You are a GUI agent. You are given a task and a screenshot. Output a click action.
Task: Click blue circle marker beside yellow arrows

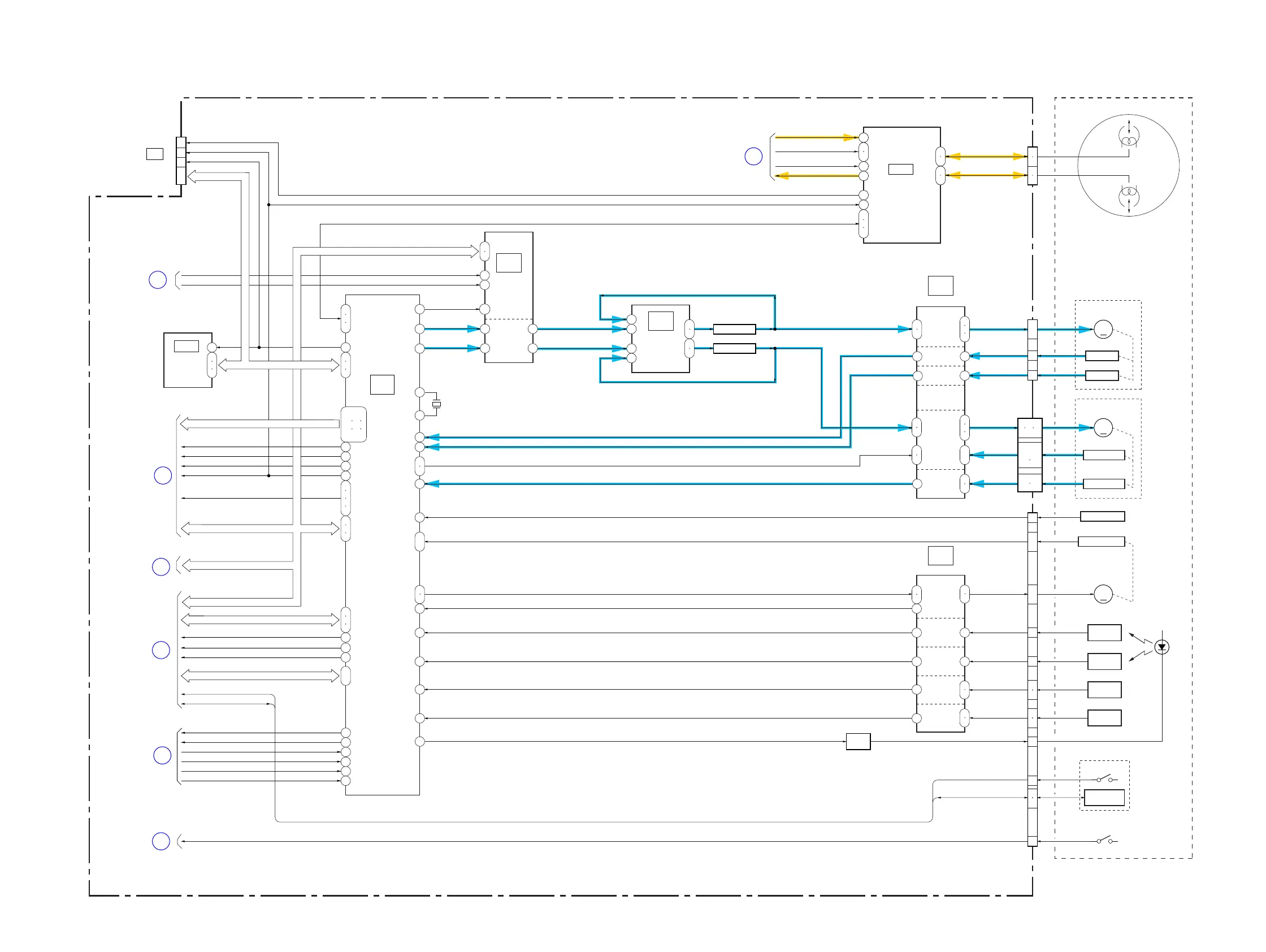(753, 156)
